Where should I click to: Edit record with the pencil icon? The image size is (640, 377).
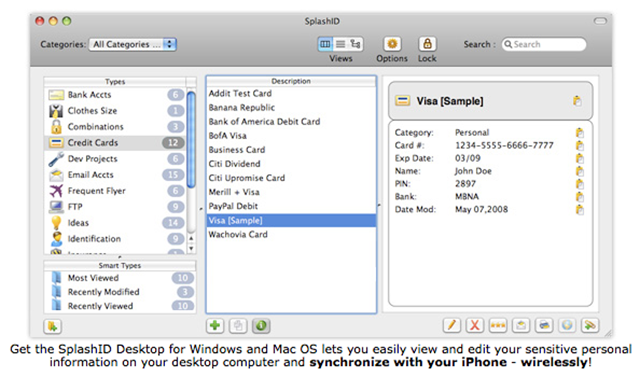click(x=451, y=325)
